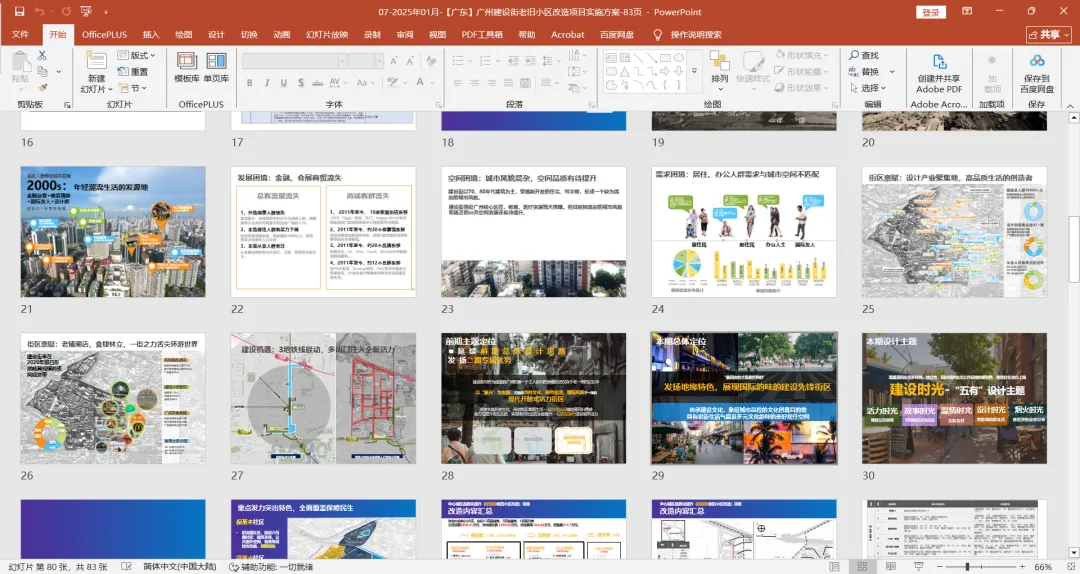1080x574 pixels.
Task: Toggle Strikethrough abc button
Action: (318, 83)
